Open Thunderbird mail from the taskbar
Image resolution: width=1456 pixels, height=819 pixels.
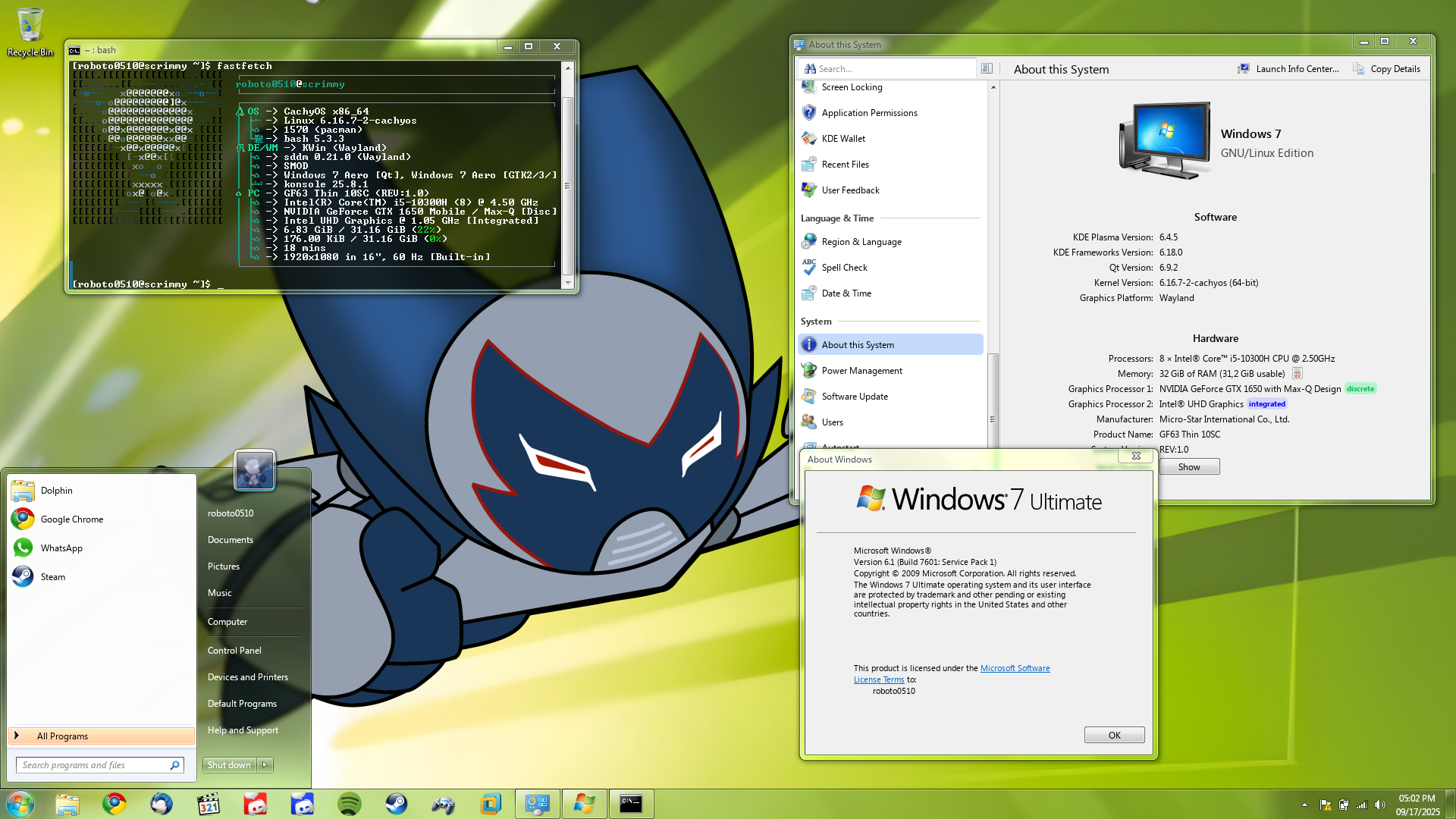[x=162, y=804]
